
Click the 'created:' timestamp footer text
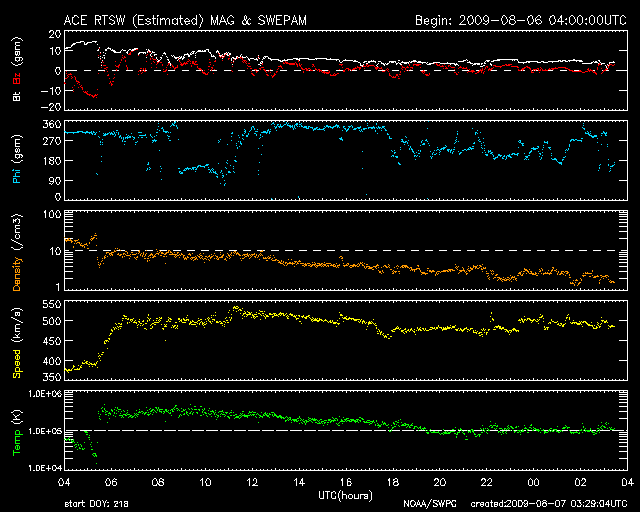click(x=549, y=504)
